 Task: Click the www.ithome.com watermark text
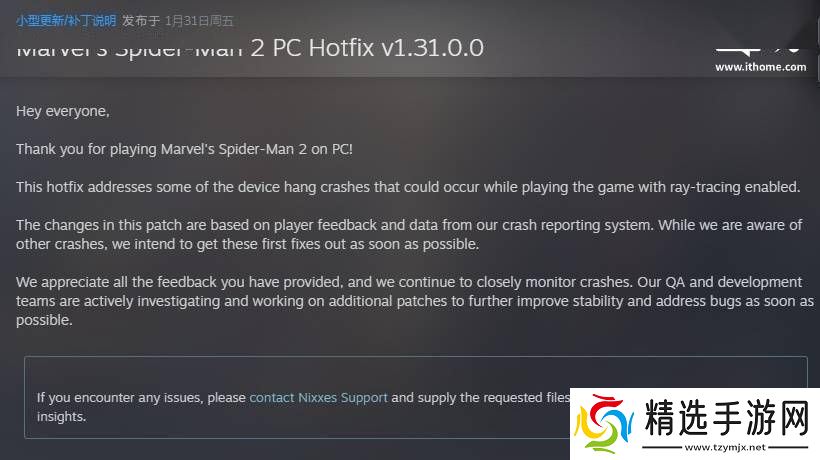(760, 67)
